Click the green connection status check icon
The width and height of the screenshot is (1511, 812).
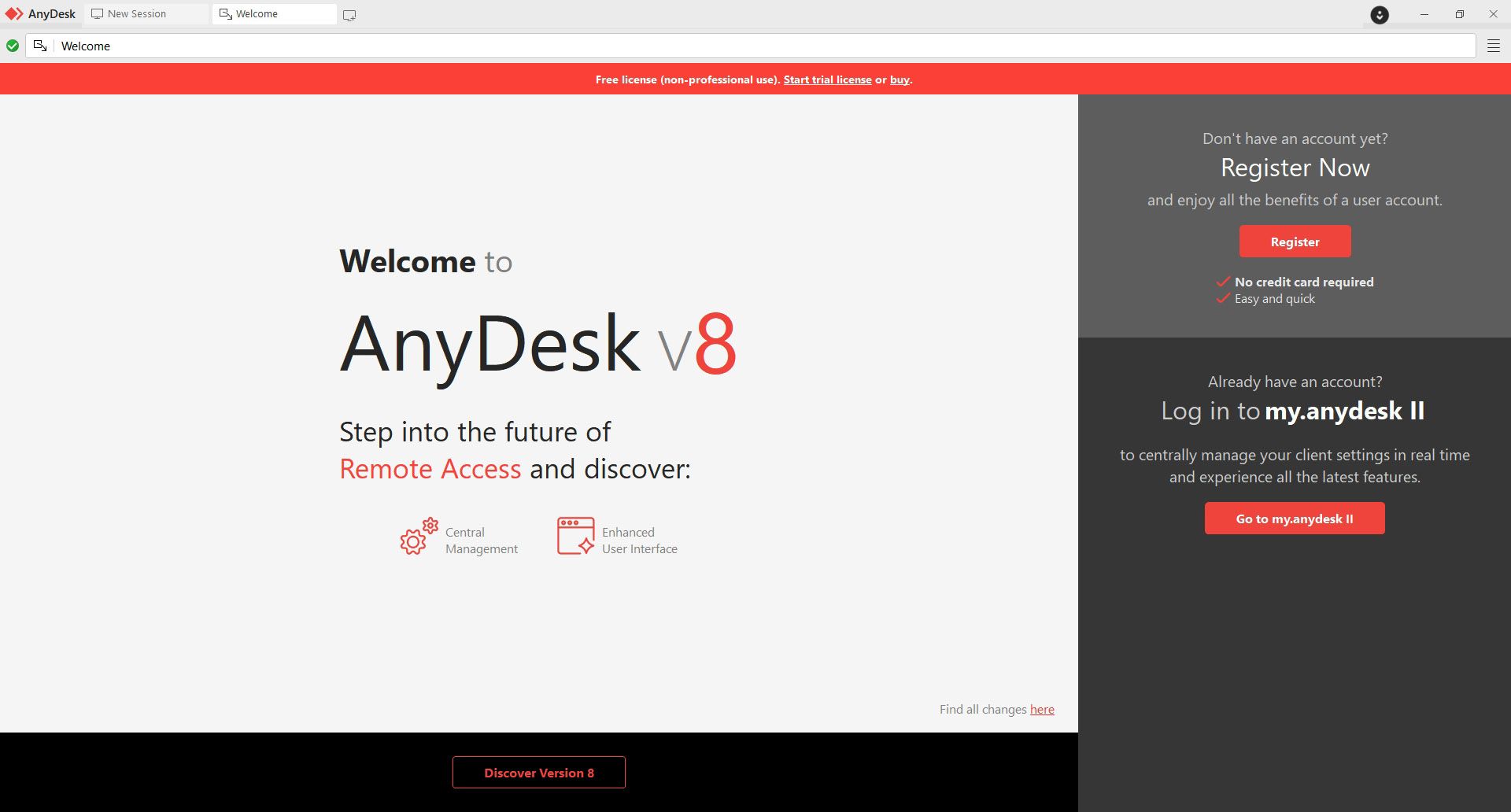click(13, 46)
